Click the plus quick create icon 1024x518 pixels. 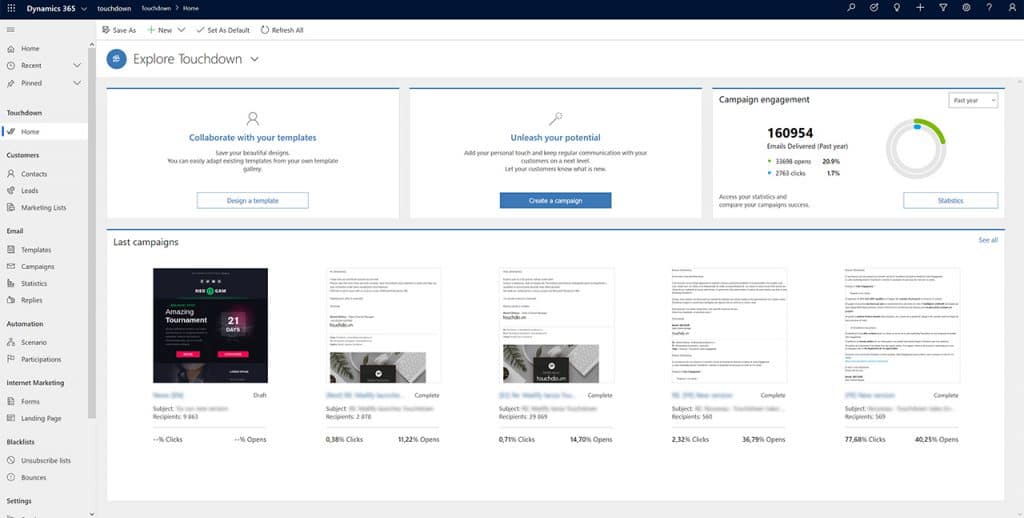click(x=920, y=8)
